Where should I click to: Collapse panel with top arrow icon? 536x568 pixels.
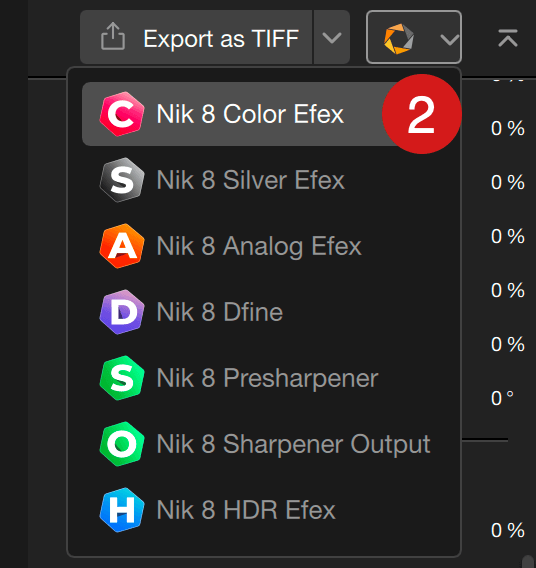point(508,38)
